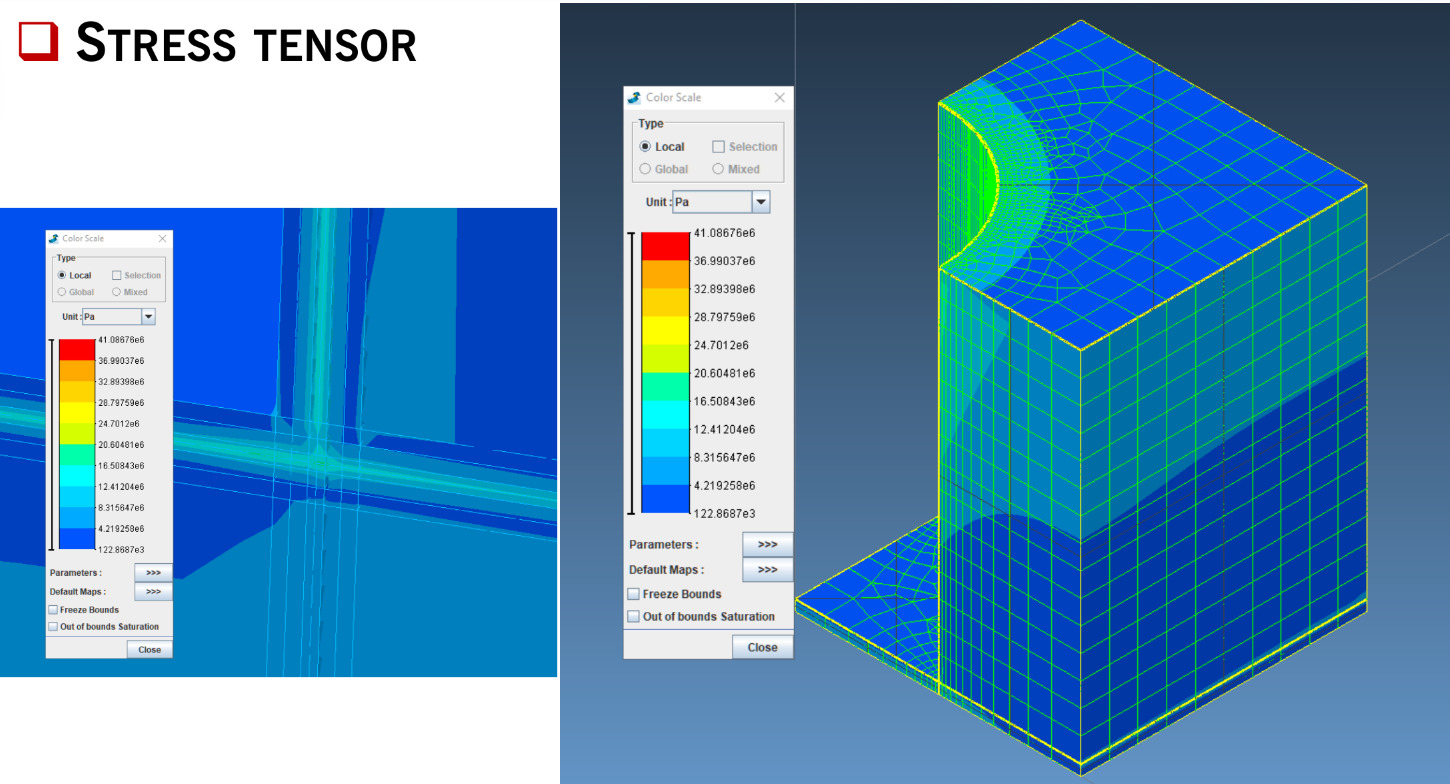The width and height of the screenshot is (1450, 784).
Task: Click the Color Scale icon in the larger dialog title
Action: point(634,97)
